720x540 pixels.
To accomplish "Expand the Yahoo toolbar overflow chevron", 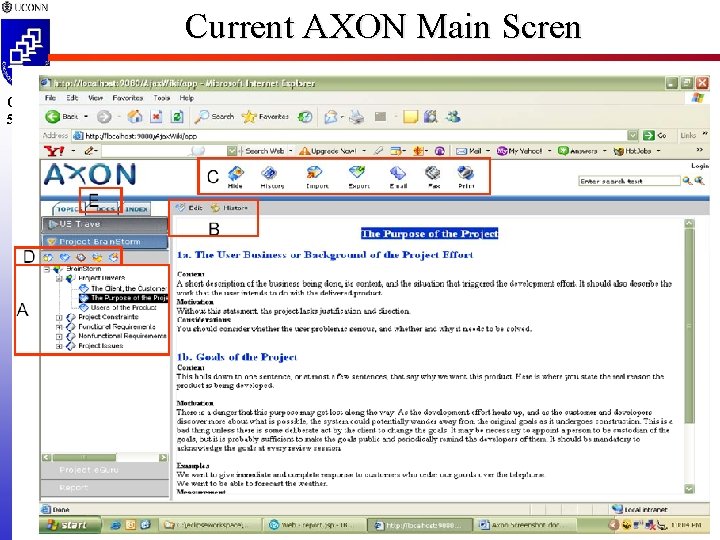I will (699, 150).
